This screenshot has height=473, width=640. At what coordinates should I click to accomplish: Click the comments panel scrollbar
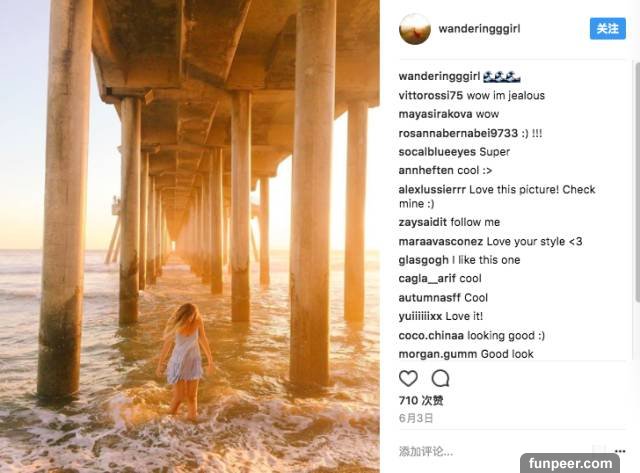(636, 200)
